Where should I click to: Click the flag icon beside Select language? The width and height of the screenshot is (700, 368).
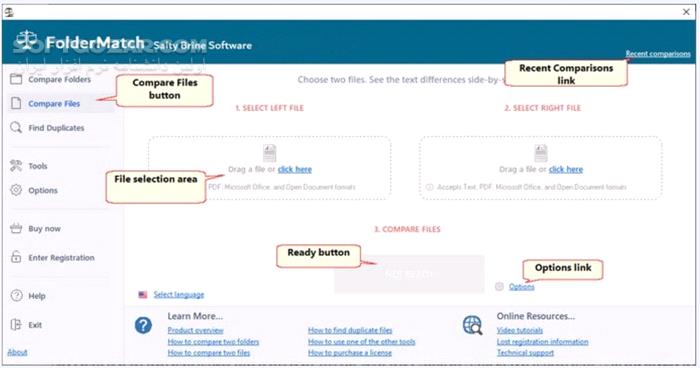[x=143, y=295]
